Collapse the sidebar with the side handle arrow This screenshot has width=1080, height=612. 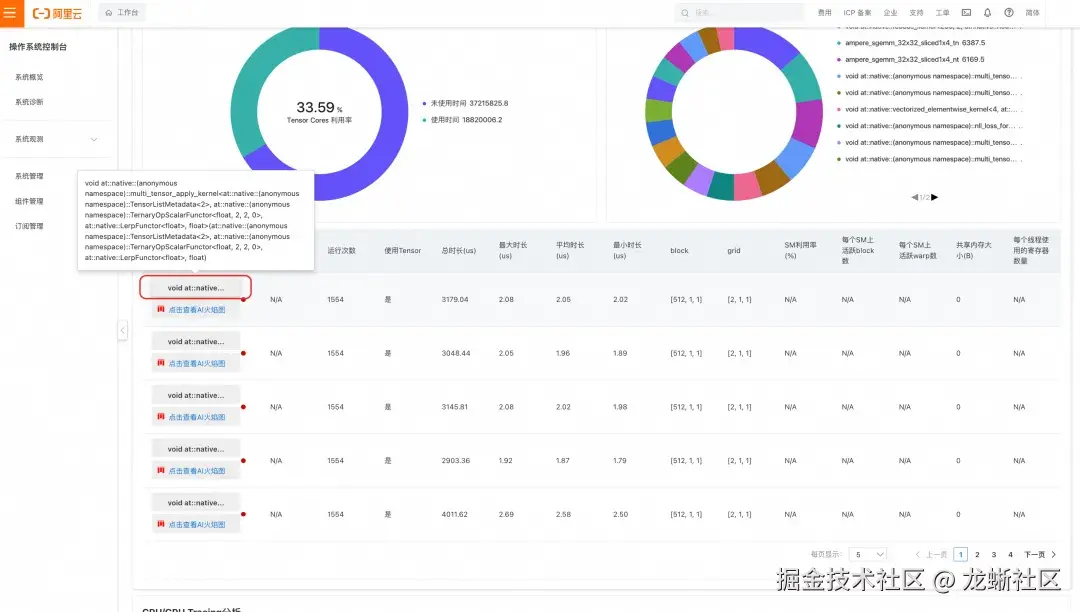123,330
